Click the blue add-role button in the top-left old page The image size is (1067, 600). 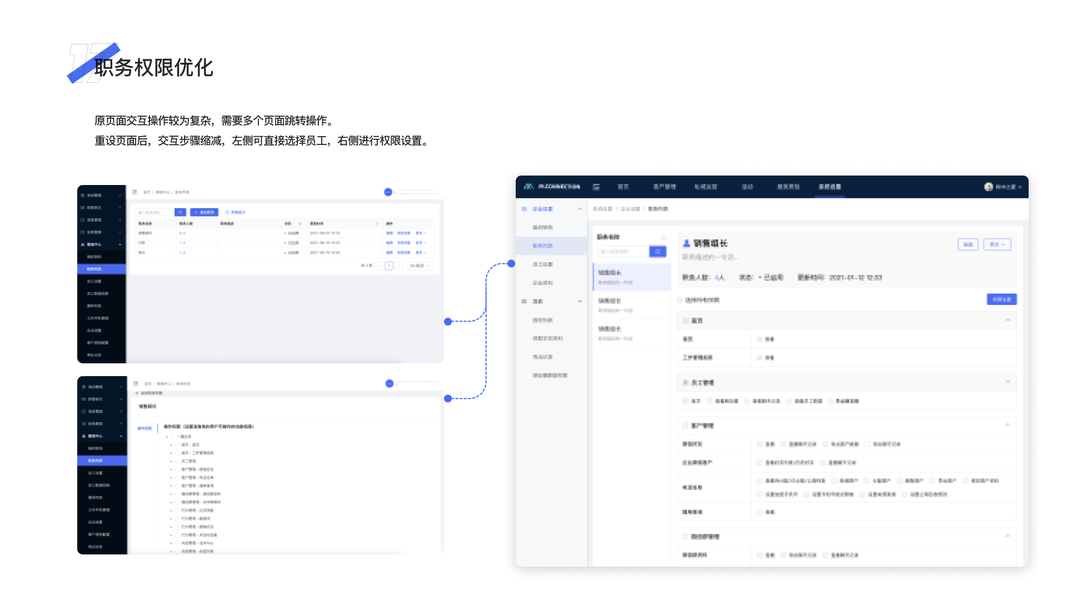pos(203,212)
